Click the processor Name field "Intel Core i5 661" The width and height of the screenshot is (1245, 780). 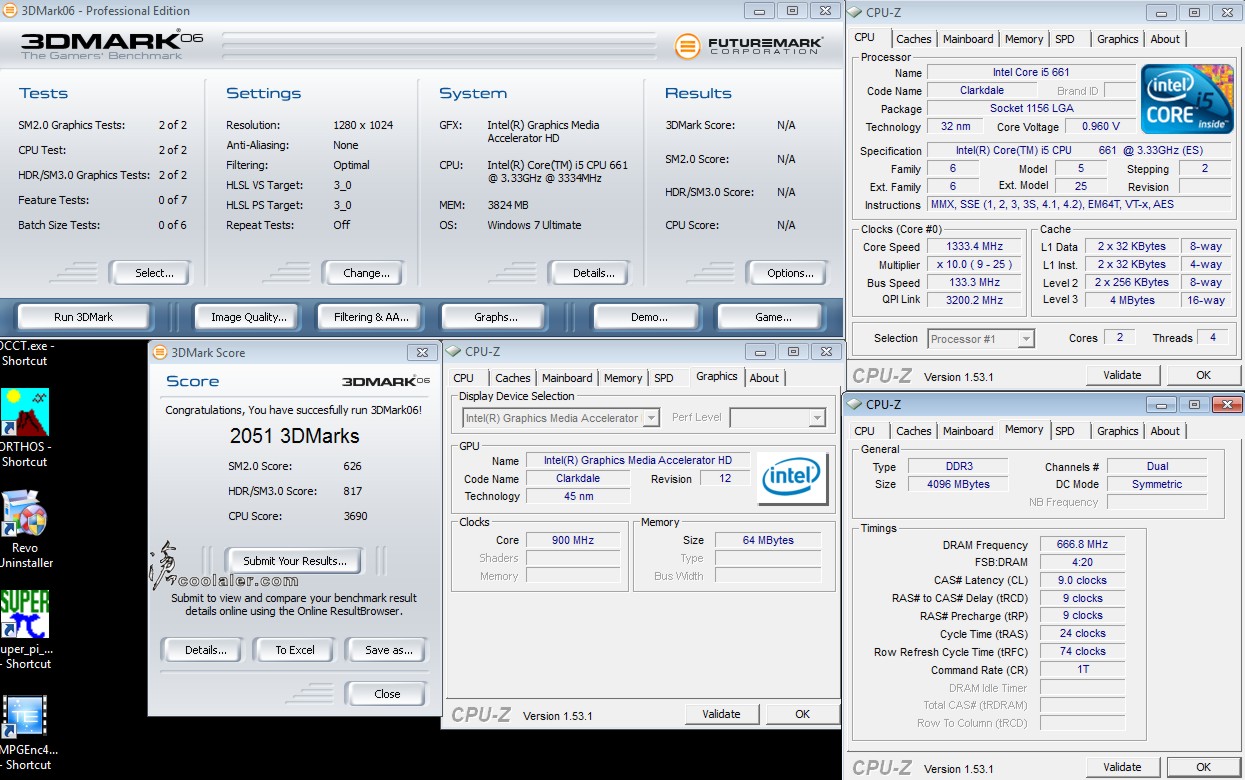[1030, 73]
